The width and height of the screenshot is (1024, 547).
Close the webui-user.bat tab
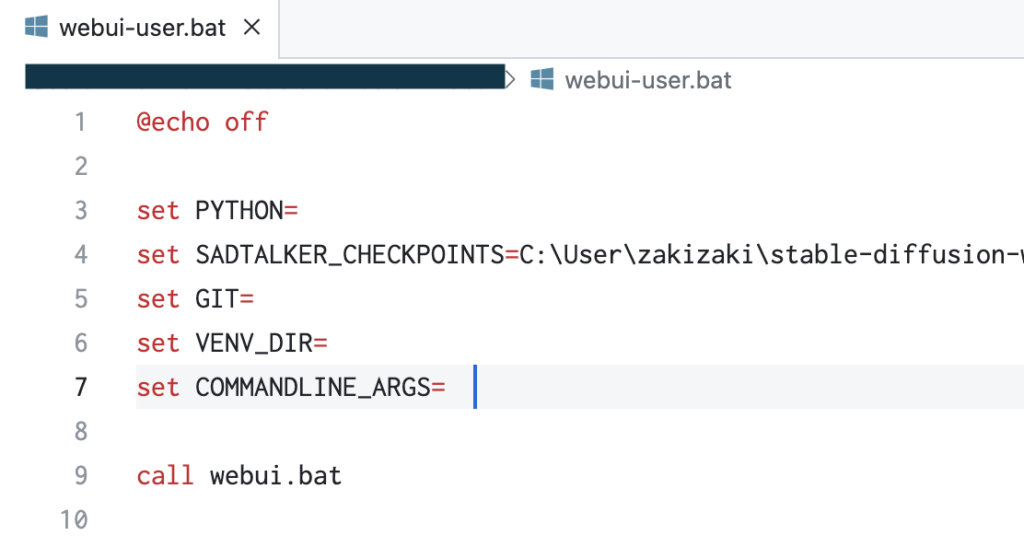coord(252,27)
